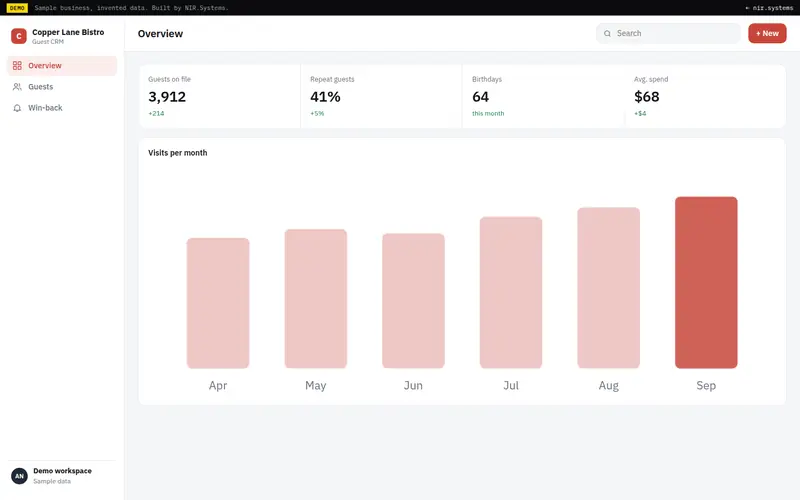Click the Guests on file value 3,912
This screenshot has height=500, width=800.
coord(167,96)
